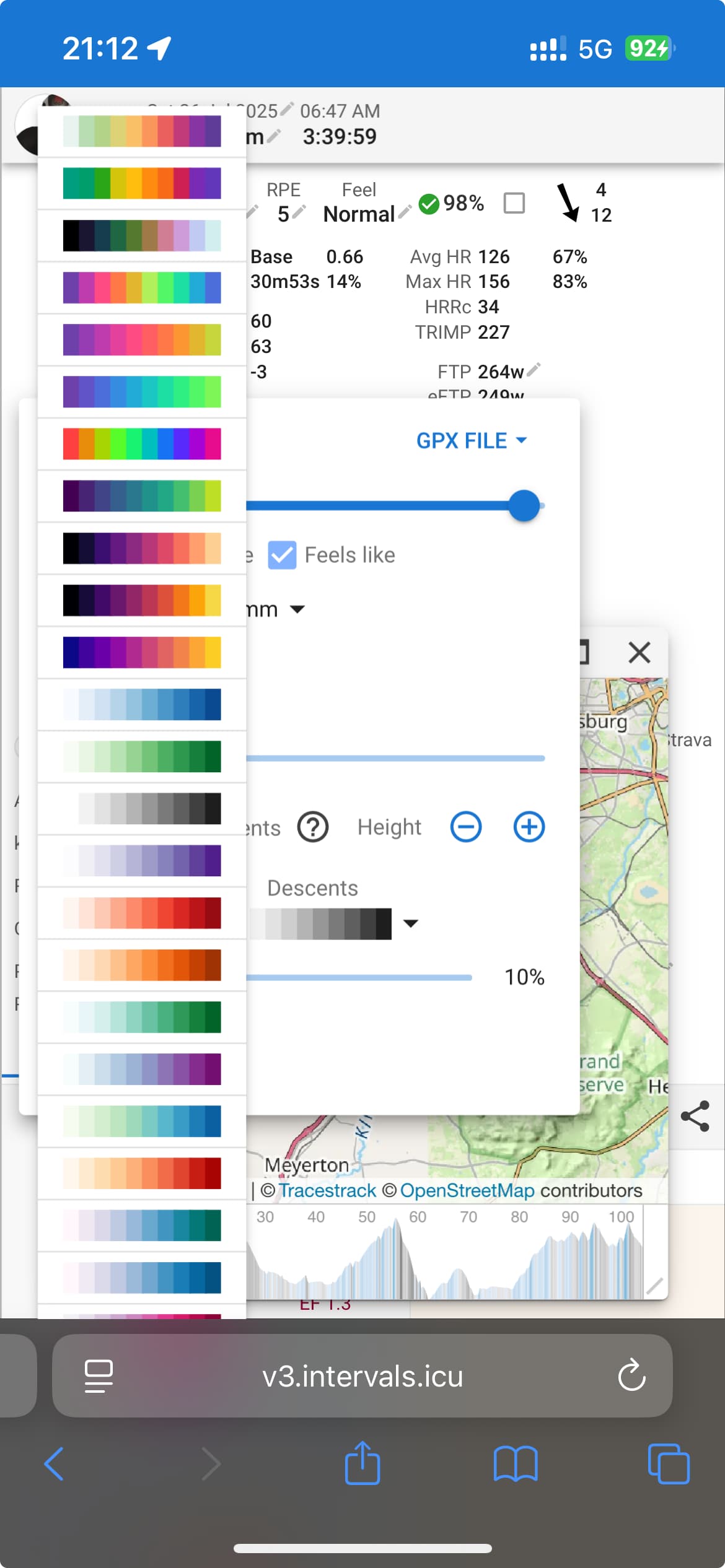725x1568 pixels.
Task: Open the GPX FILE dropdown
Action: point(471,441)
